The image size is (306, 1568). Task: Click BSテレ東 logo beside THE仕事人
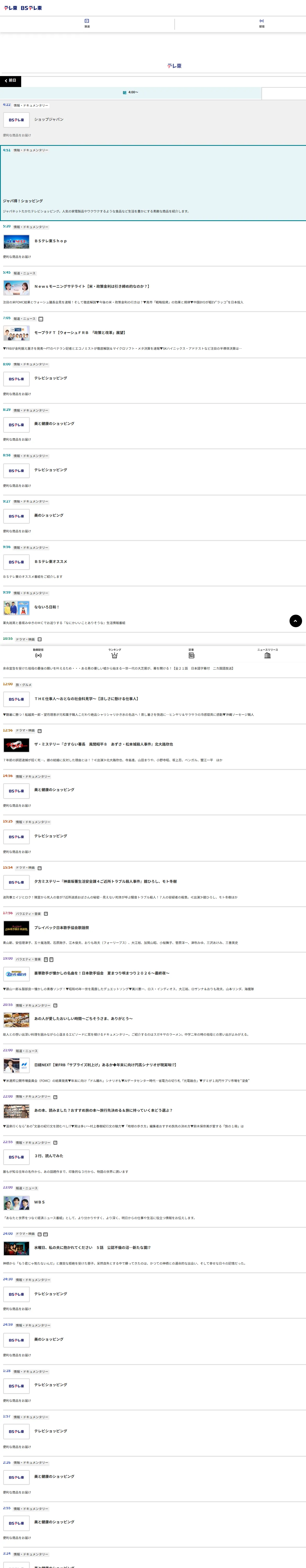click(16, 699)
